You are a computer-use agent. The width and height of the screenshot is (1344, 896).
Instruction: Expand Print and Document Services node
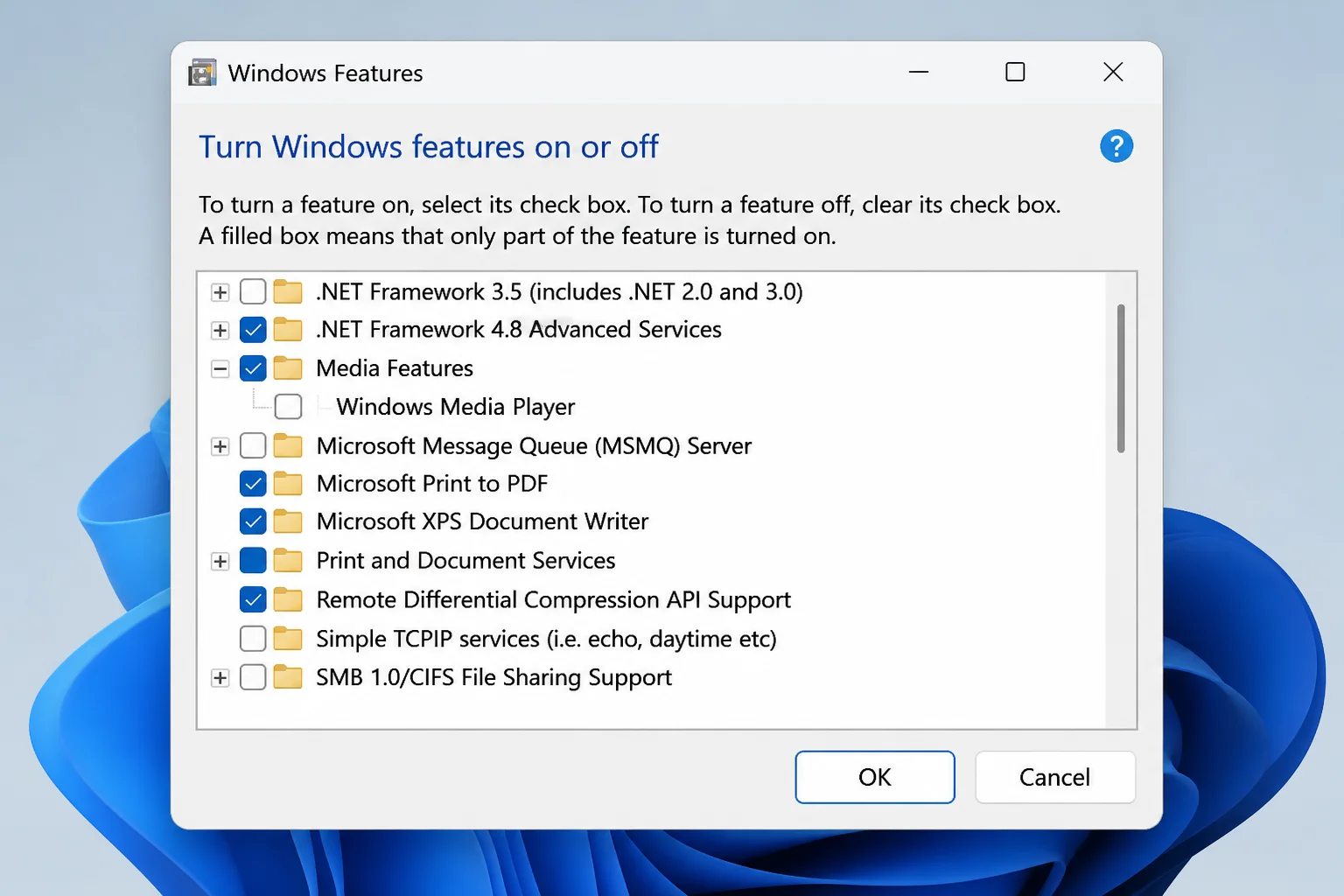click(220, 562)
